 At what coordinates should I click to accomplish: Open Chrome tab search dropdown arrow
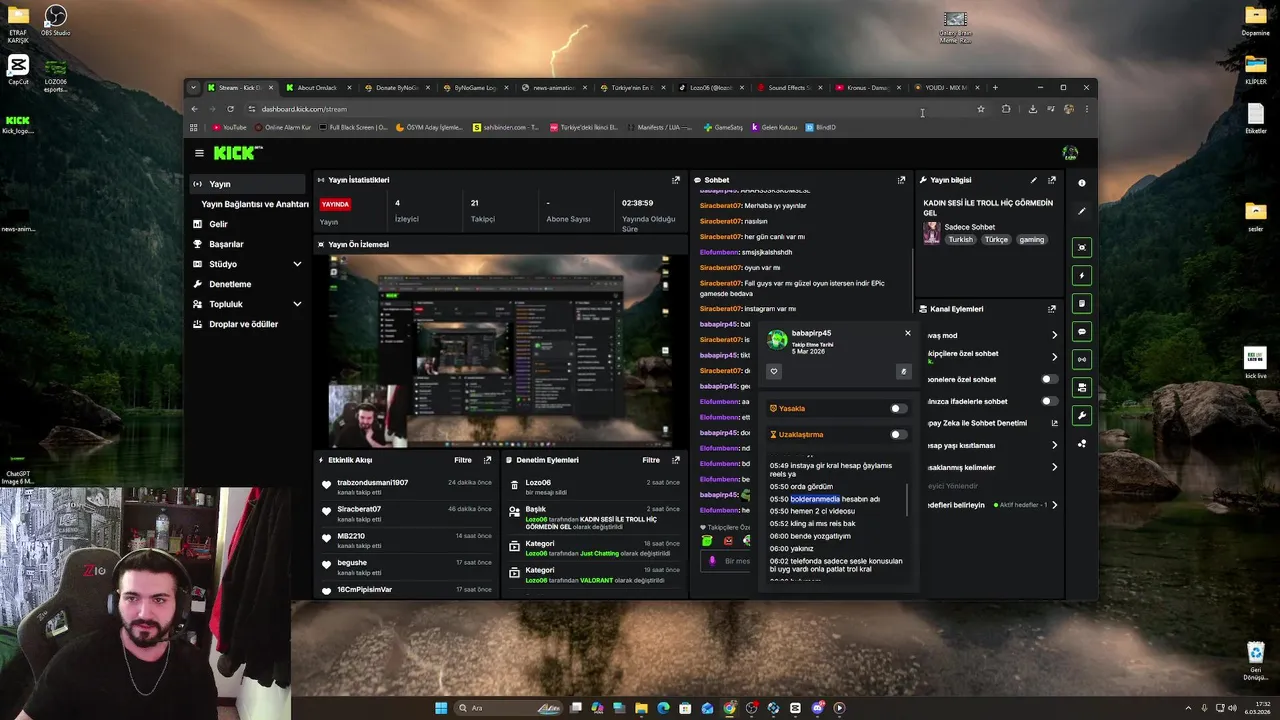194,87
